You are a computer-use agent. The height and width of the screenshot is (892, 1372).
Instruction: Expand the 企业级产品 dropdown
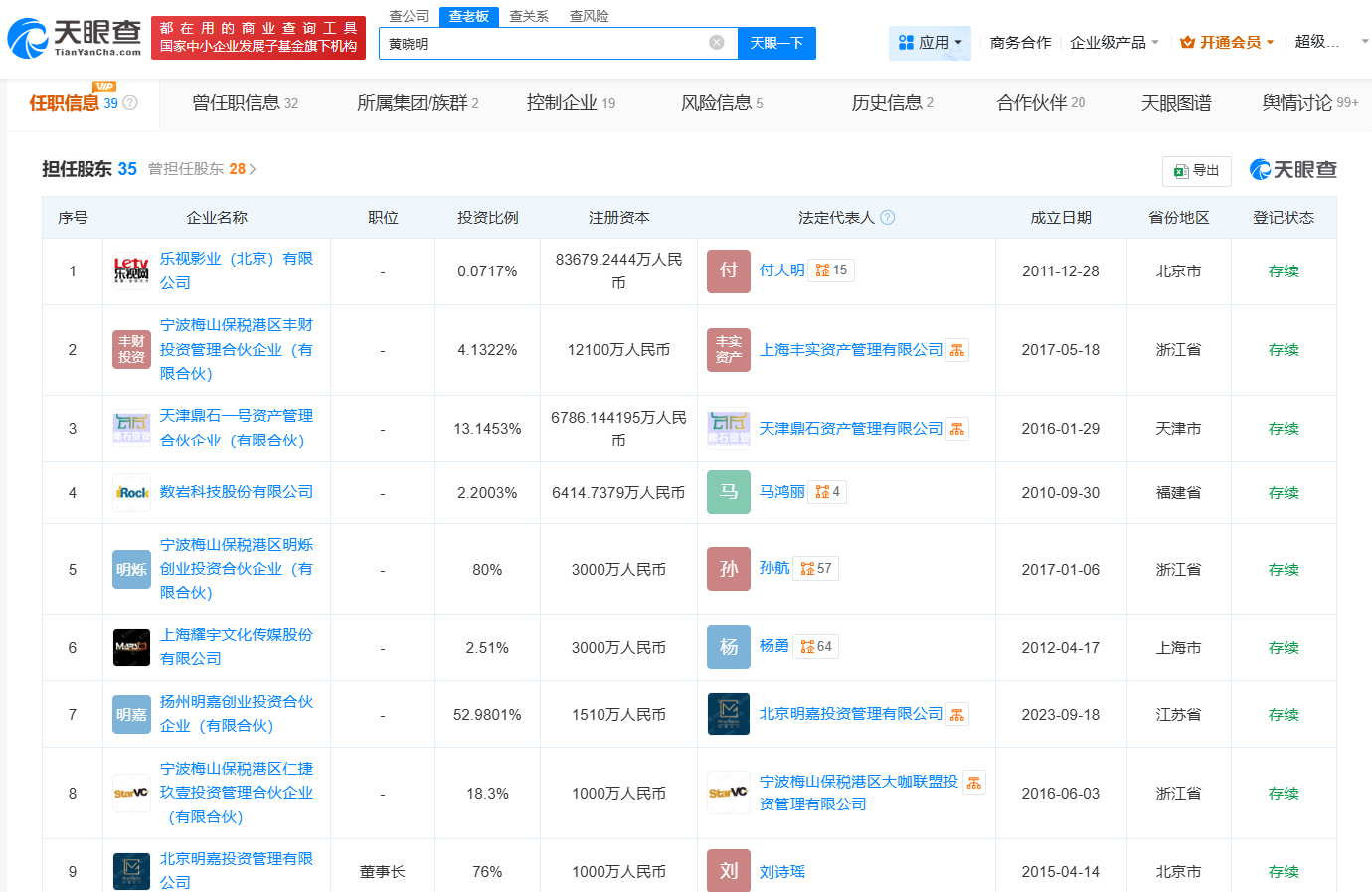(x=1109, y=44)
